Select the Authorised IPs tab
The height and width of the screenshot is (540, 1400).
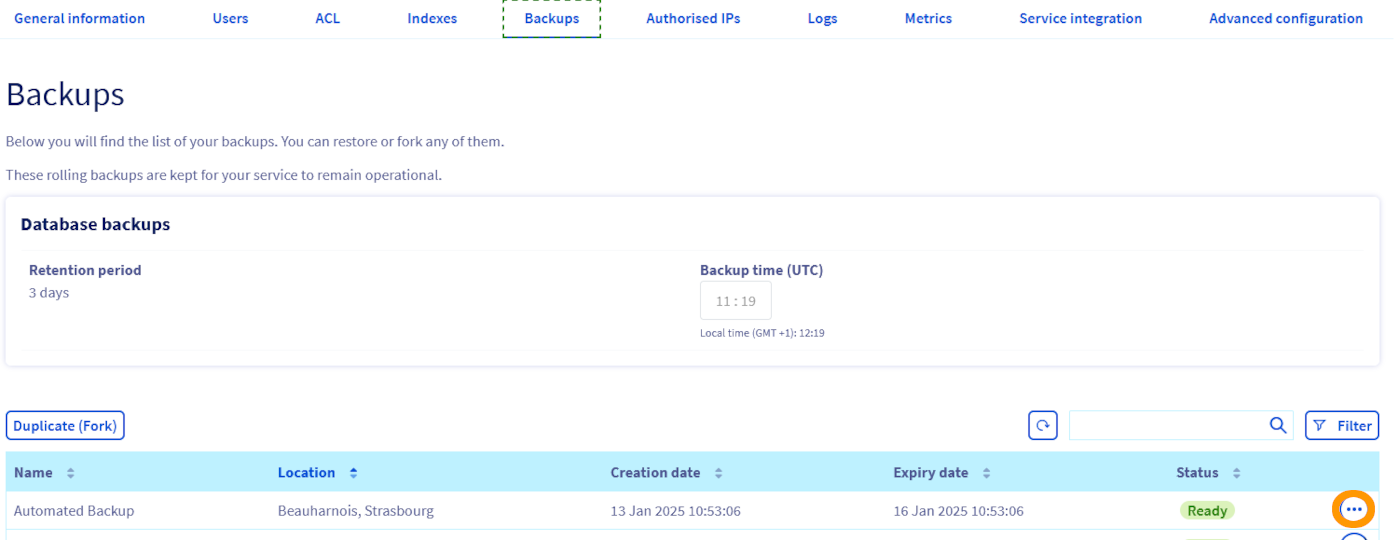coord(693,18)
